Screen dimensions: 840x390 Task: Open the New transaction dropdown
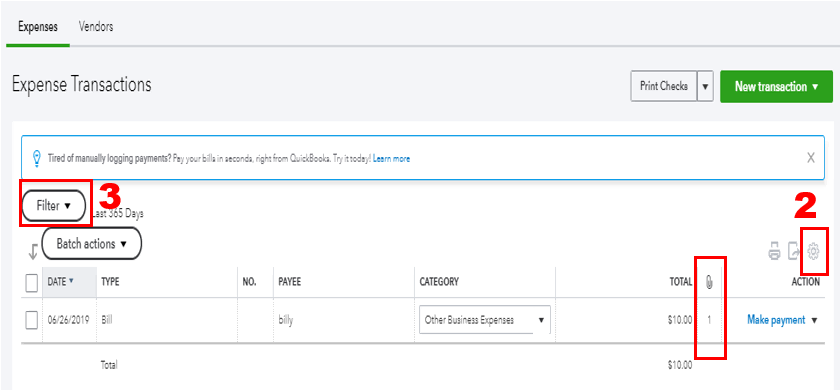pyautogui.click(x=776, y=86)
